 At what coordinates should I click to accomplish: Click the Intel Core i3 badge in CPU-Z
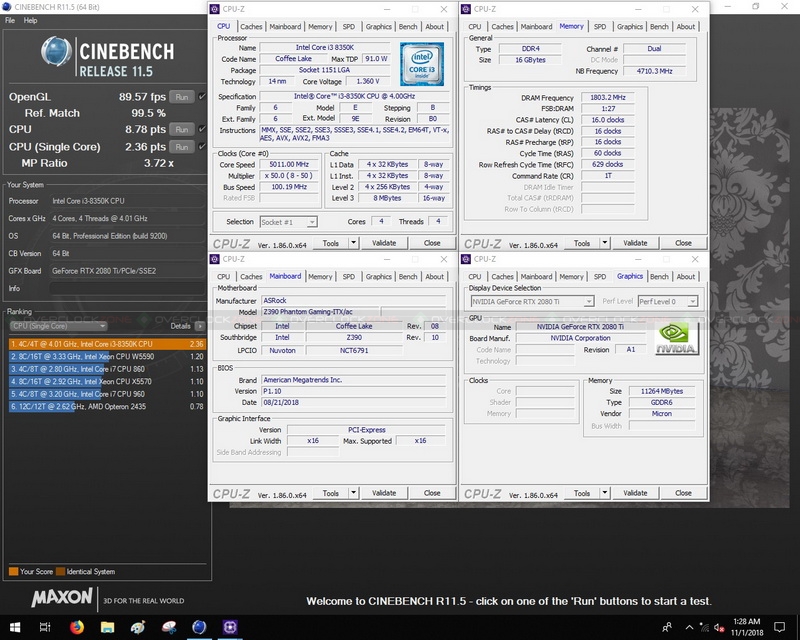[421, 64]
